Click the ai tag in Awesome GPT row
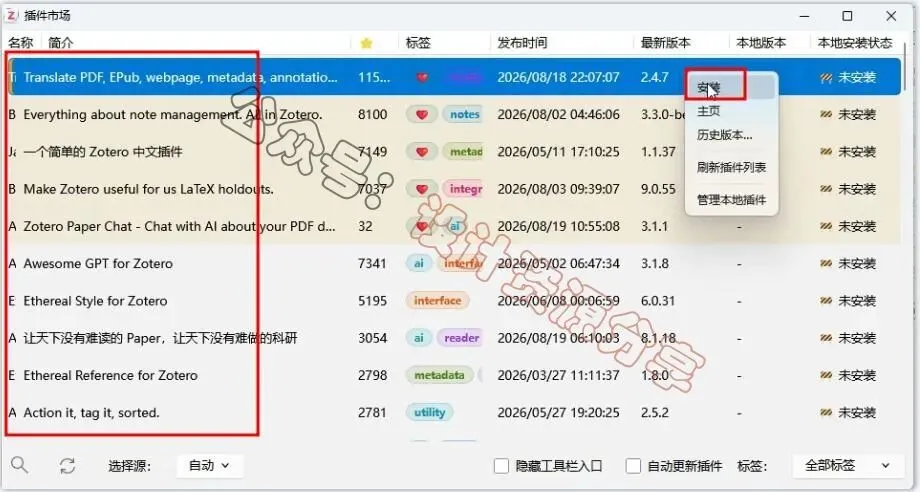Viewport: 920px width, 492px height. (419, 263)
